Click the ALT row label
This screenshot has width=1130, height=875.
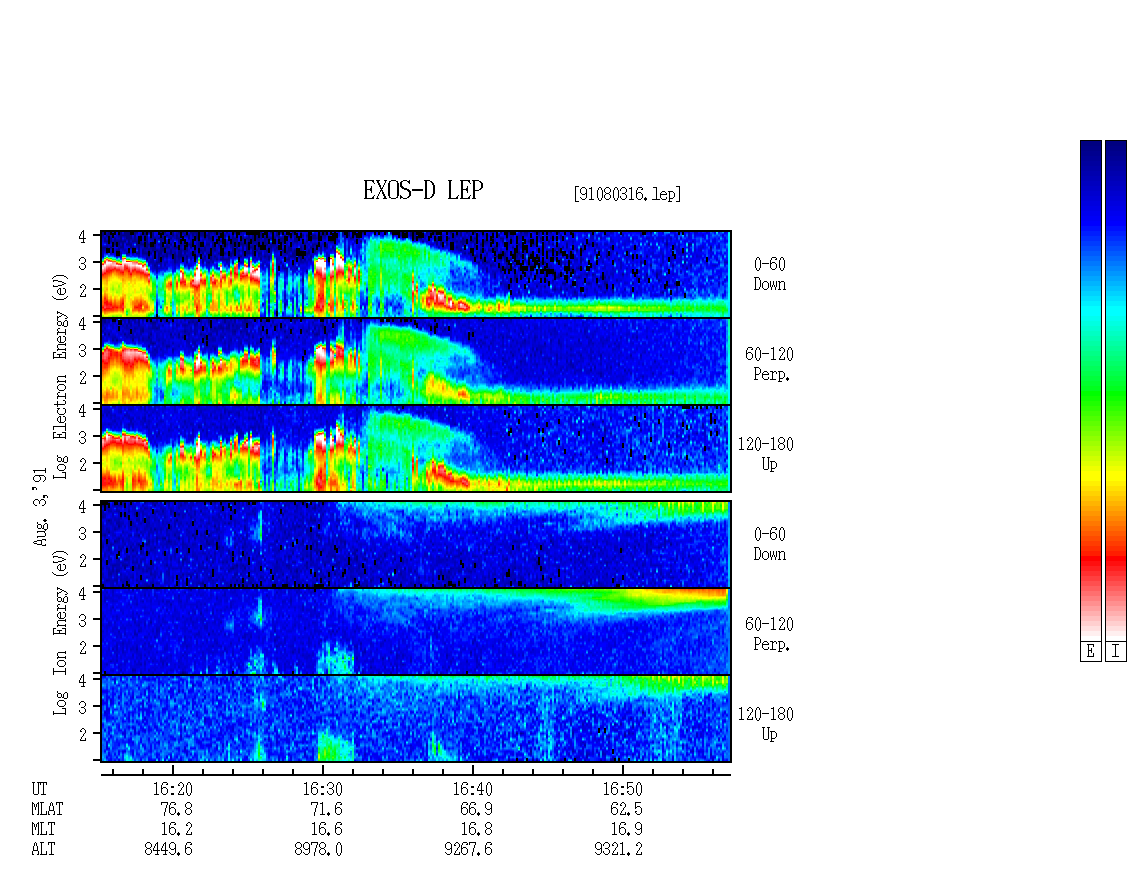click(43, 849)
